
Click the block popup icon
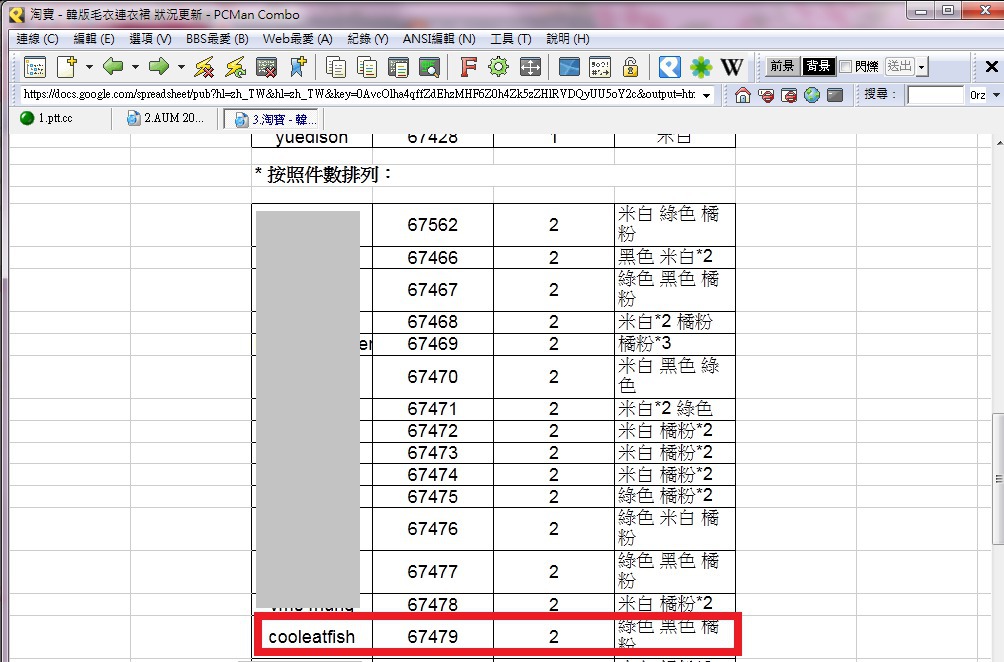pos(766,95)
